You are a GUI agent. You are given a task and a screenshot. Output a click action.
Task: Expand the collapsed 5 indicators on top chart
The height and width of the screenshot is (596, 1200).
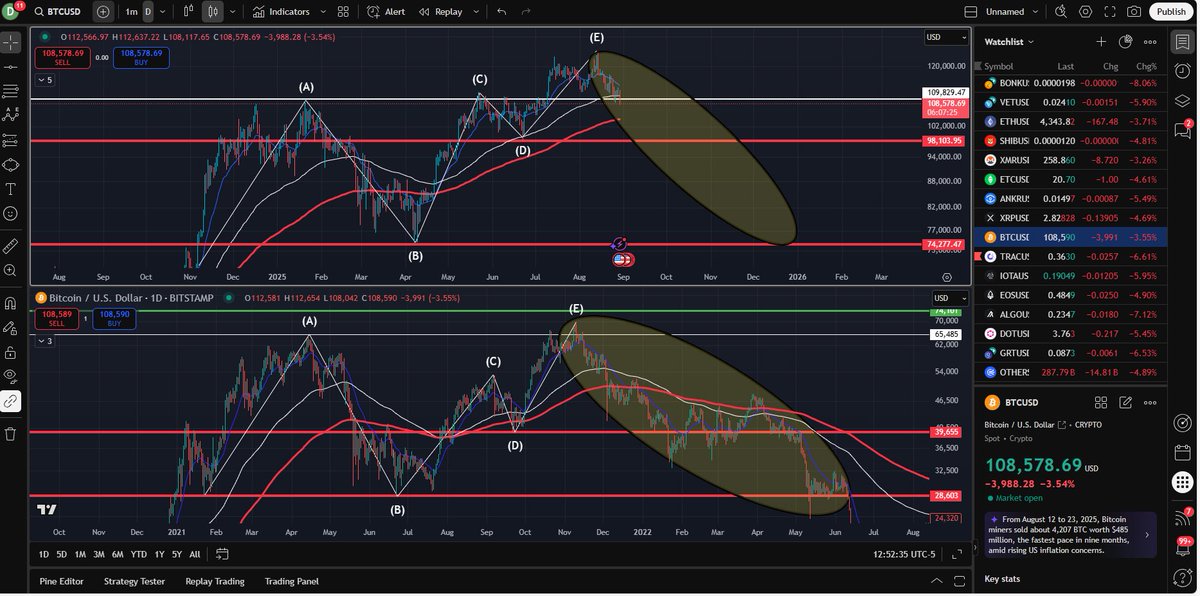point(45,80)
